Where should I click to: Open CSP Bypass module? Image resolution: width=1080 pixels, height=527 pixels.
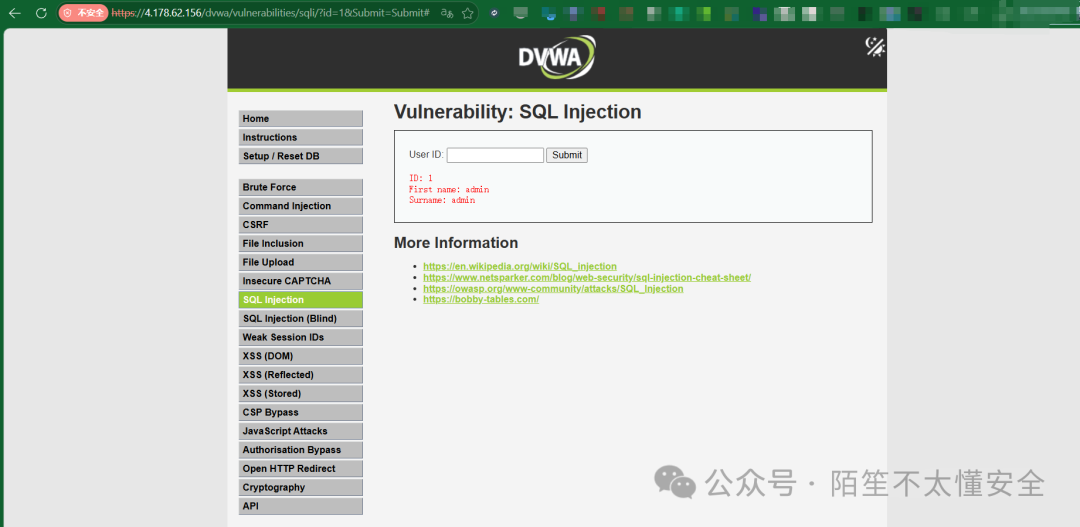tap(300, 412)
